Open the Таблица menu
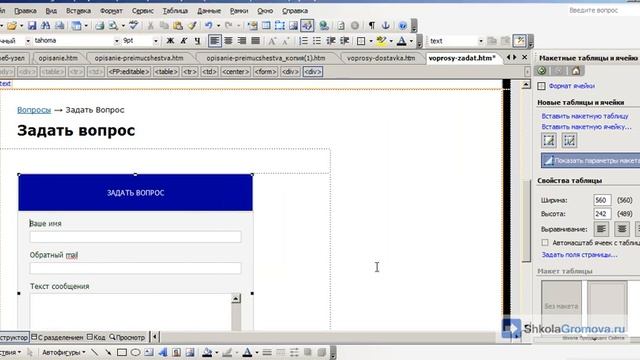640x360 pixels. (x=175, y=11)
